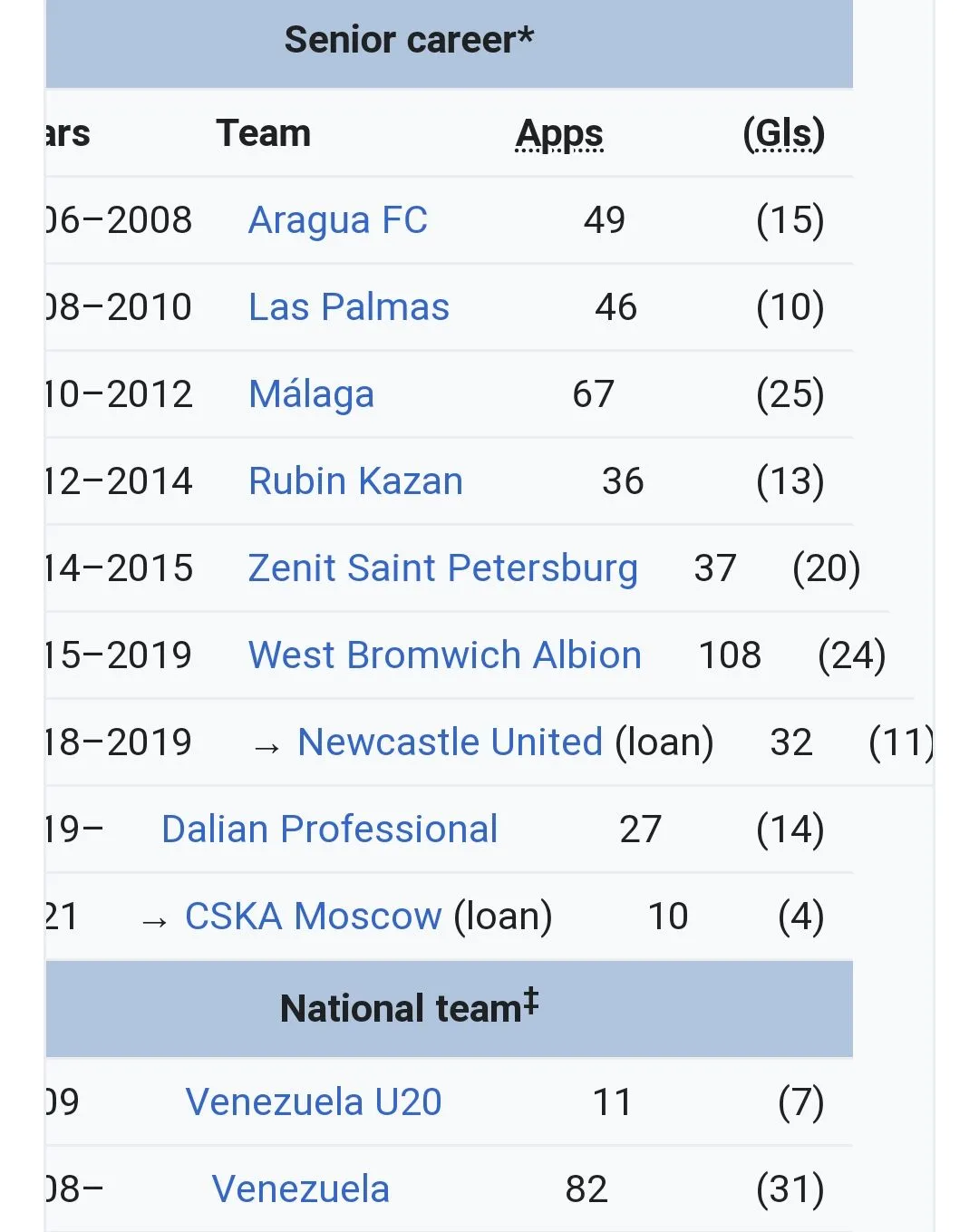Open the Las Palmas link
The height and width of the screenshot is (1232, 979).
coord(348,307)
